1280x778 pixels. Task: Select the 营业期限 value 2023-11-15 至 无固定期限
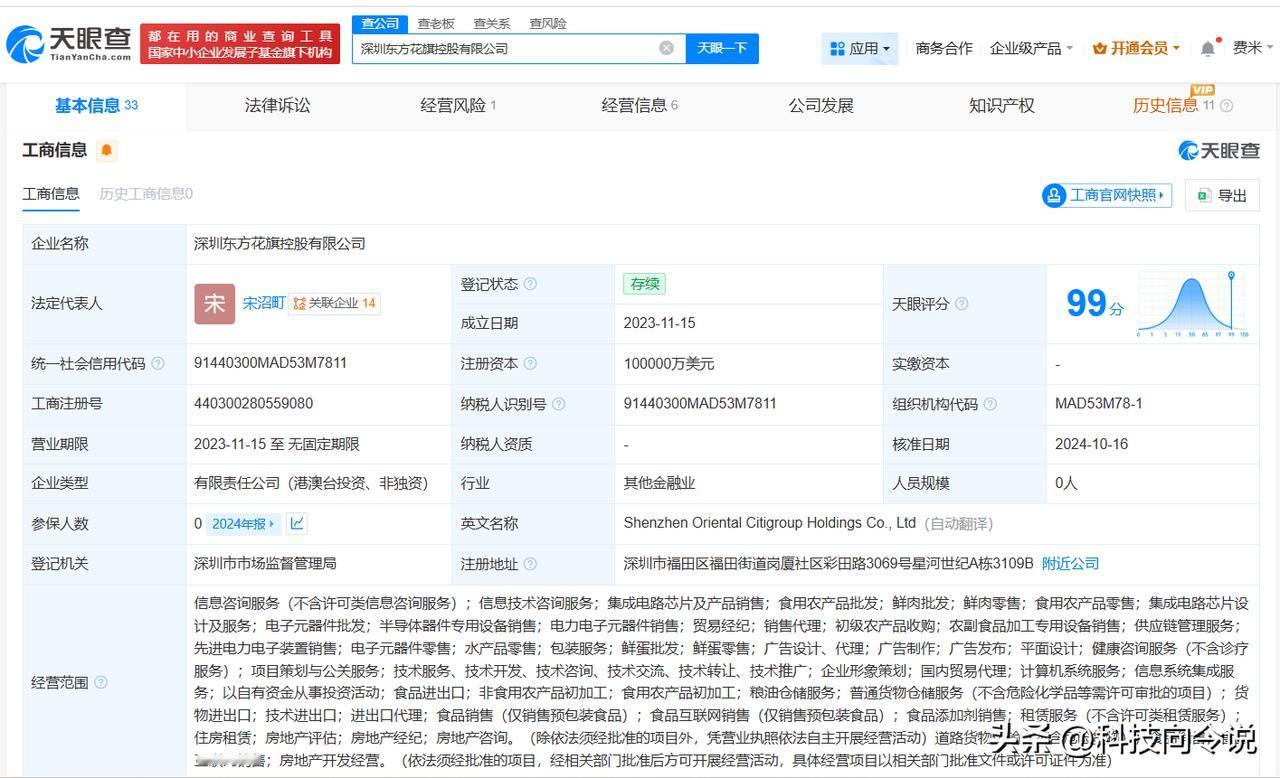[277, 444]
